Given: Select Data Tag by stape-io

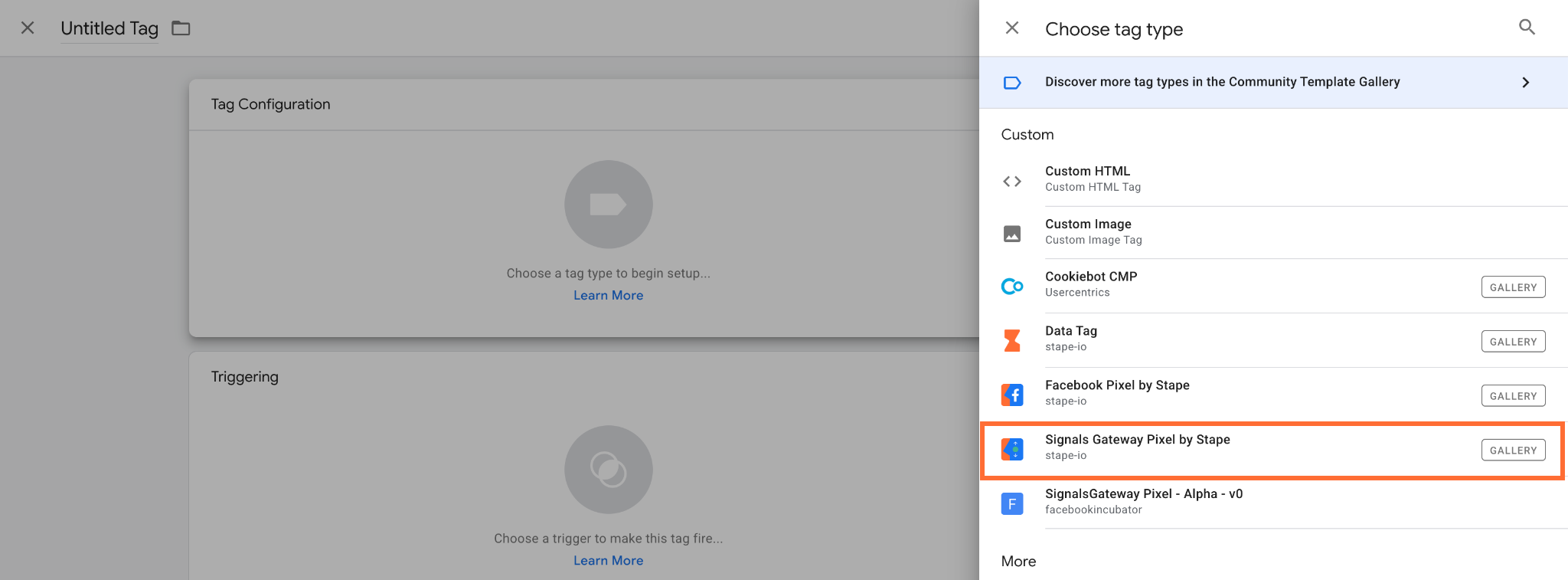Looking at the screenshot, I should [1273, 340].
